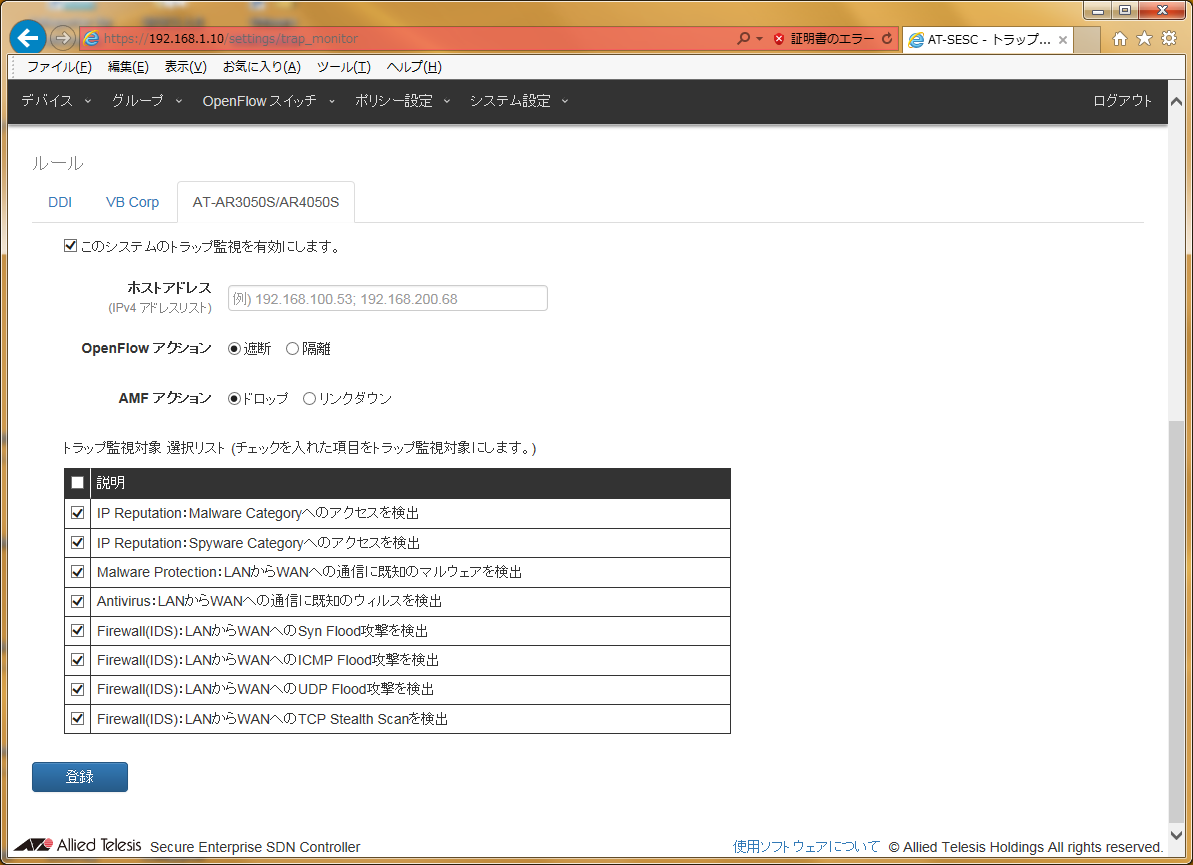
Task: Uncheck Firewall Syn Flood row checkbox
Action: [x=78, y=631]
